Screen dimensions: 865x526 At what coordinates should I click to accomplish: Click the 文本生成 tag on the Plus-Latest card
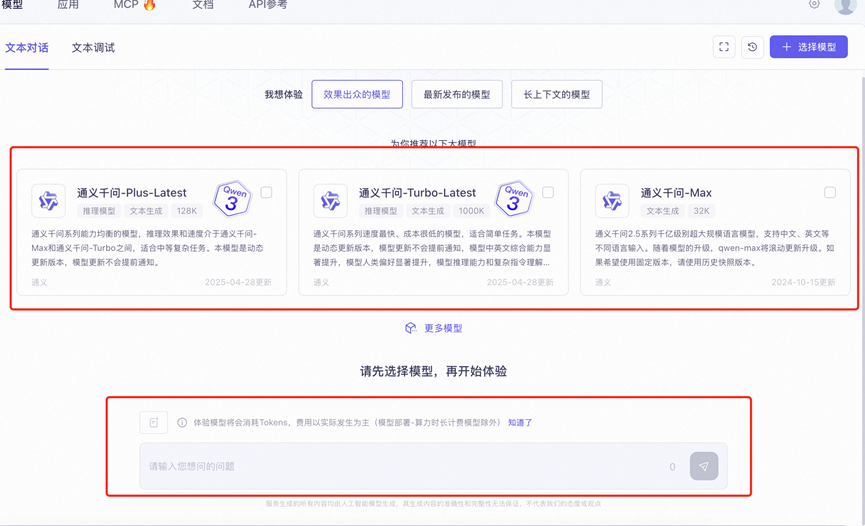[x=146, y=211]
